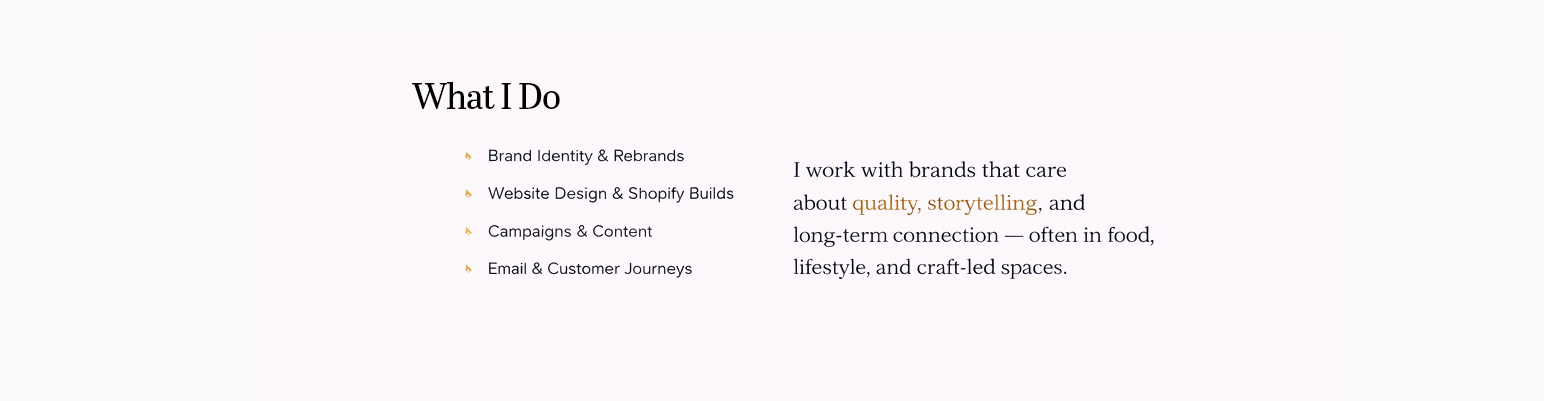Click the word "Shopify" in the services list
1544x401 pixels.
tap(656, 193)
